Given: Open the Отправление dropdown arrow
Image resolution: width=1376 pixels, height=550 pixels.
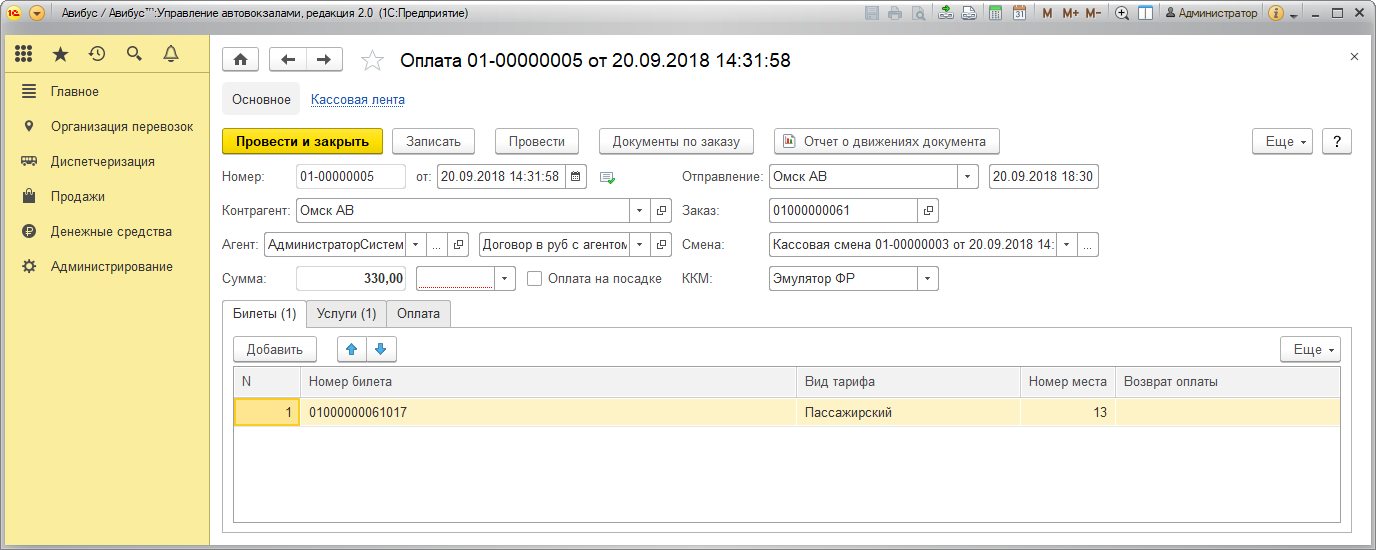Looking at the screenshot, I should [x=967, y=177].
